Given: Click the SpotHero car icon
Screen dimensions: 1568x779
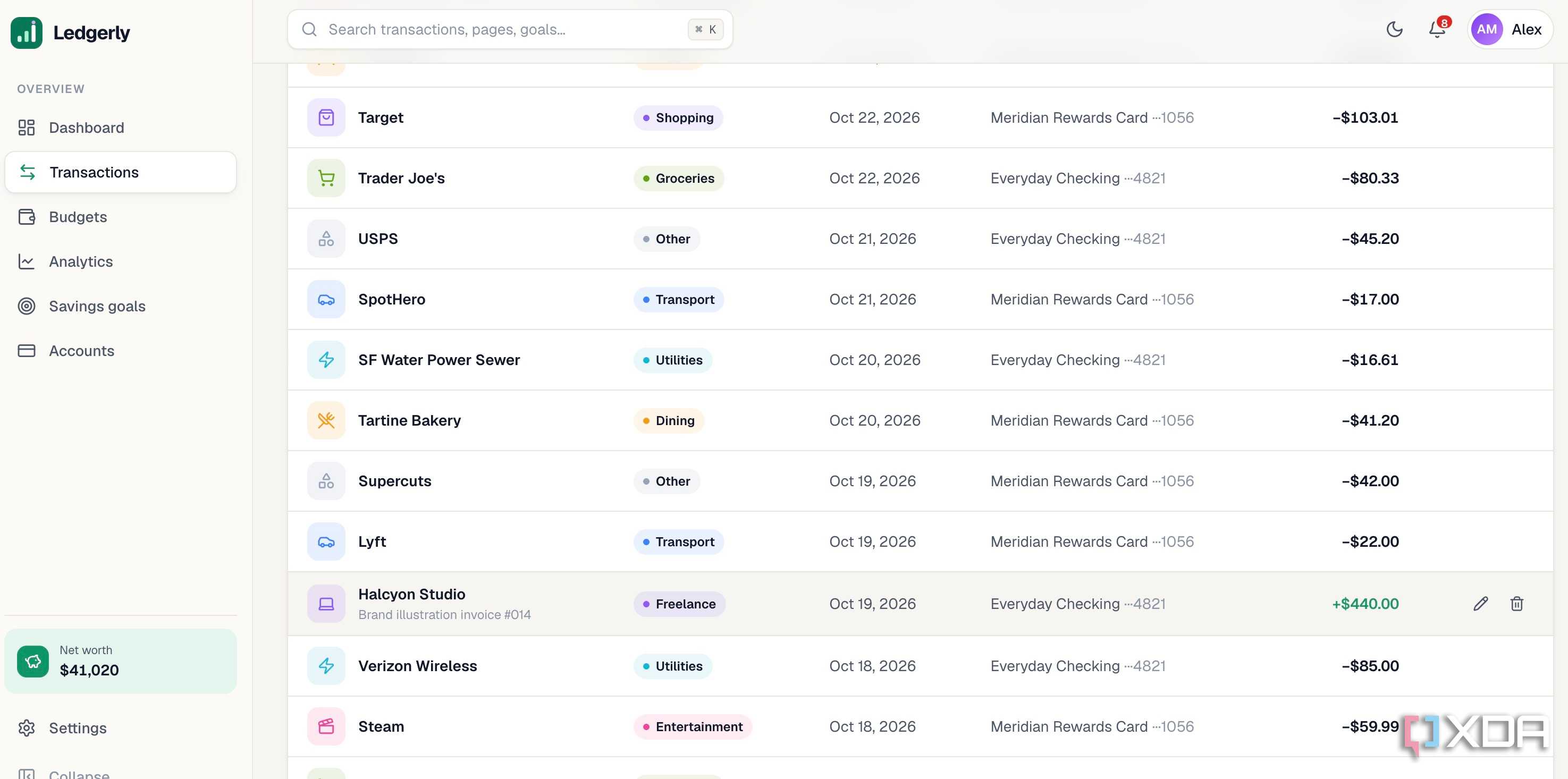Looking at the screenshot, I should [326, 299].
